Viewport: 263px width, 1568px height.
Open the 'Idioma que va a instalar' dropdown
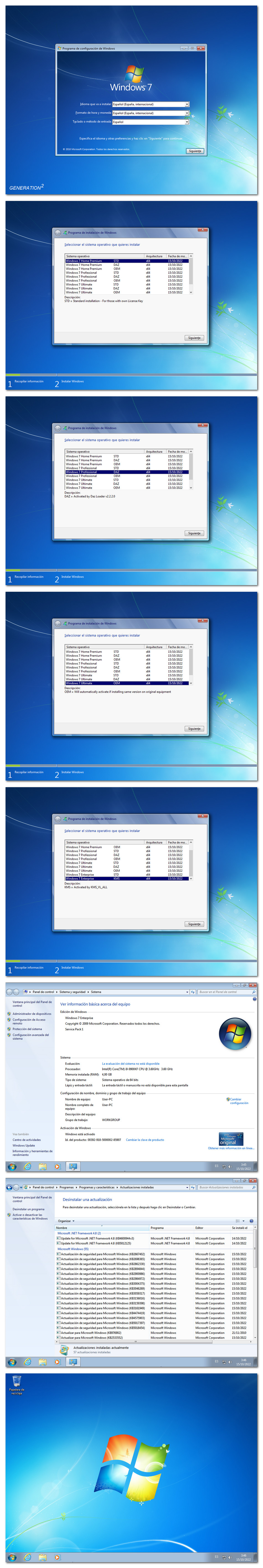[151, 104]
